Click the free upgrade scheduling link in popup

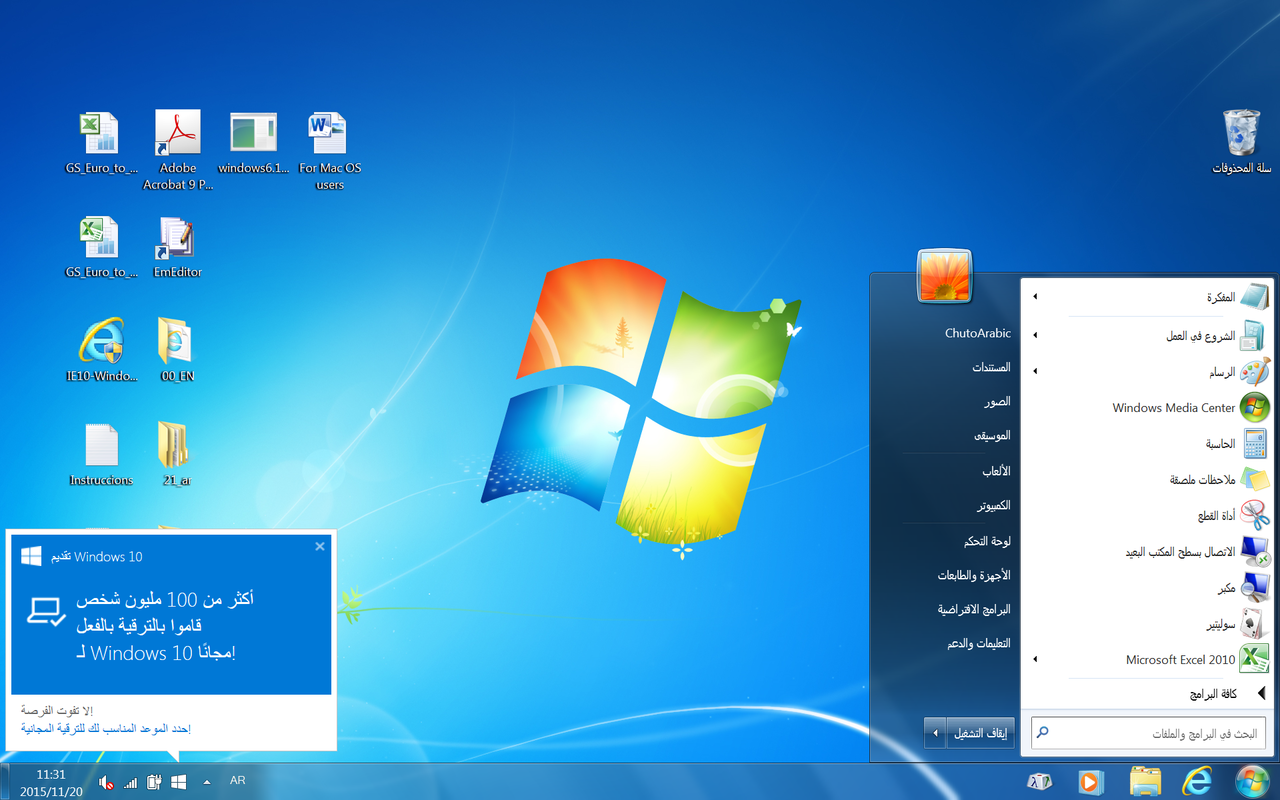[106, 729]
